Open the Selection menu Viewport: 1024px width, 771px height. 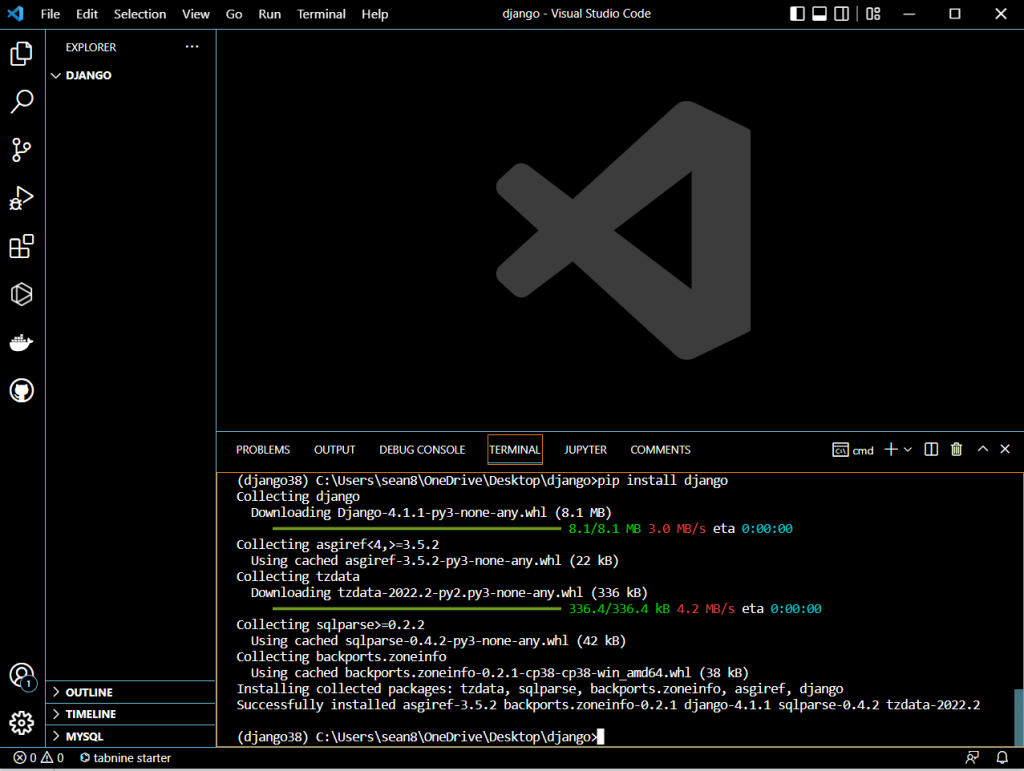140,14
